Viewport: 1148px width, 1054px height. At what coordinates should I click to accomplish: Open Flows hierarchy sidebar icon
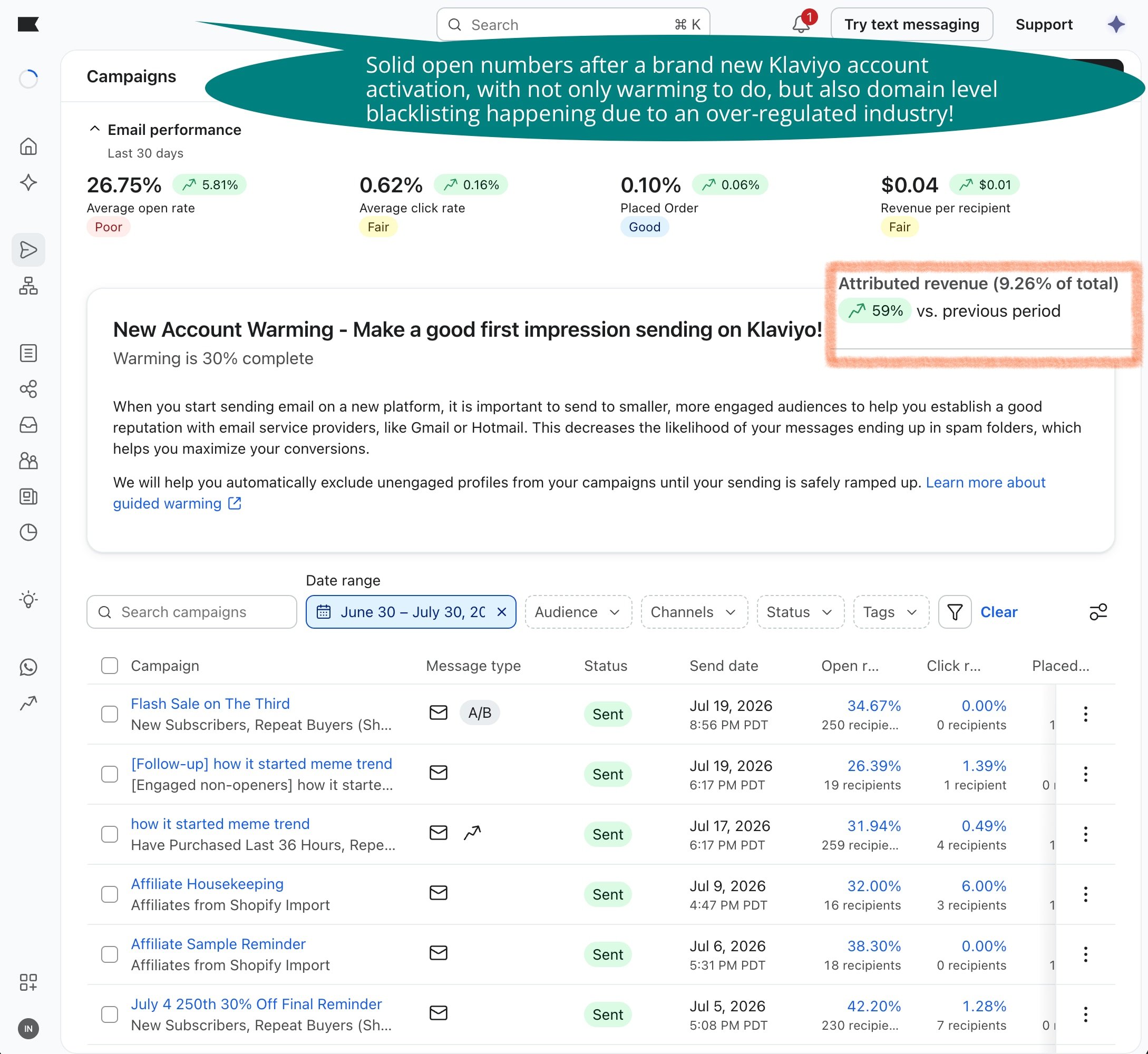coord(28,286)
